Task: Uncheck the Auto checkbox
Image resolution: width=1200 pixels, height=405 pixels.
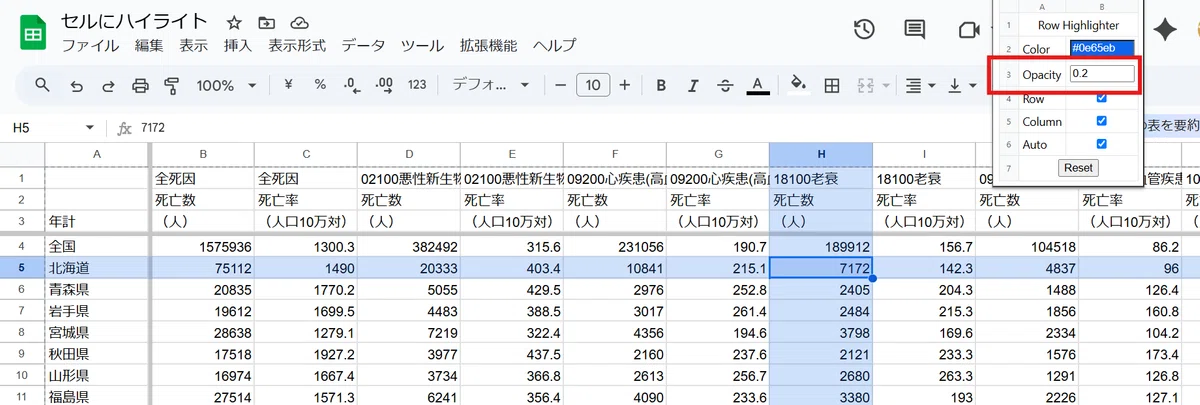Action: tap(1101, 144)
